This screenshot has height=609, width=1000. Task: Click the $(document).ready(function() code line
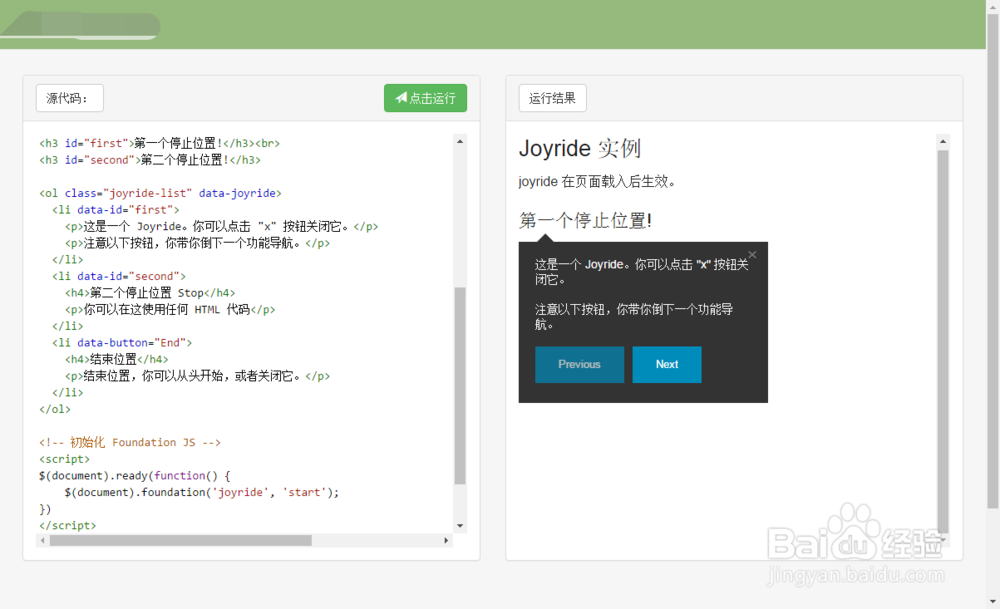click(135, 476)
